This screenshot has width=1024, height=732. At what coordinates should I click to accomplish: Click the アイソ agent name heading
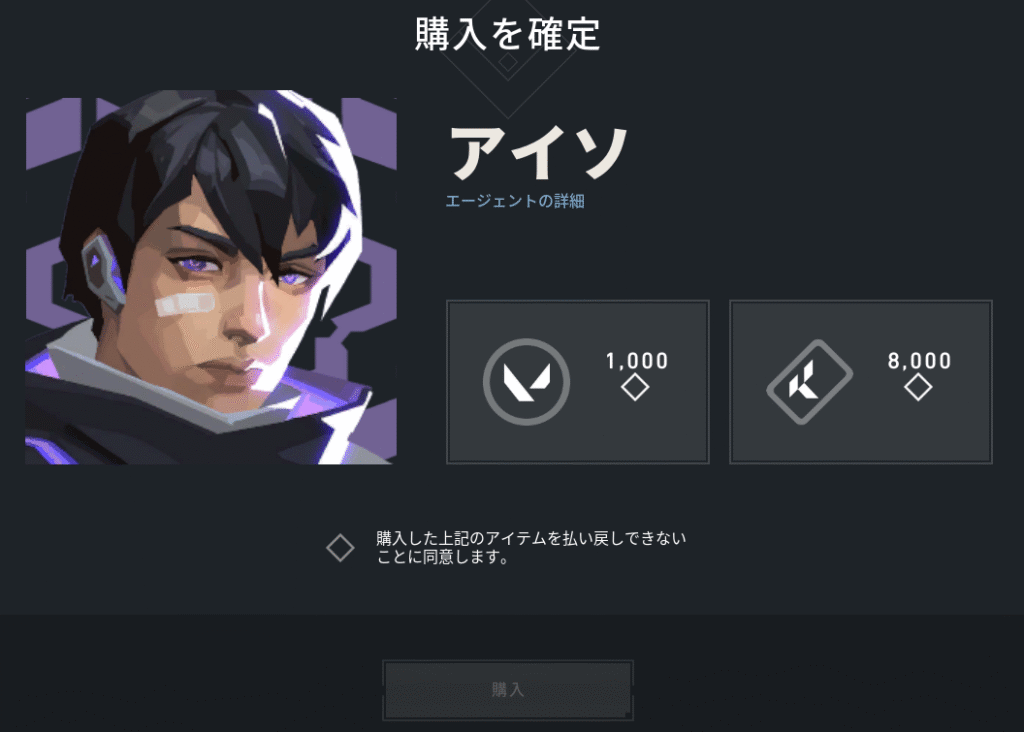coord(538,154)
